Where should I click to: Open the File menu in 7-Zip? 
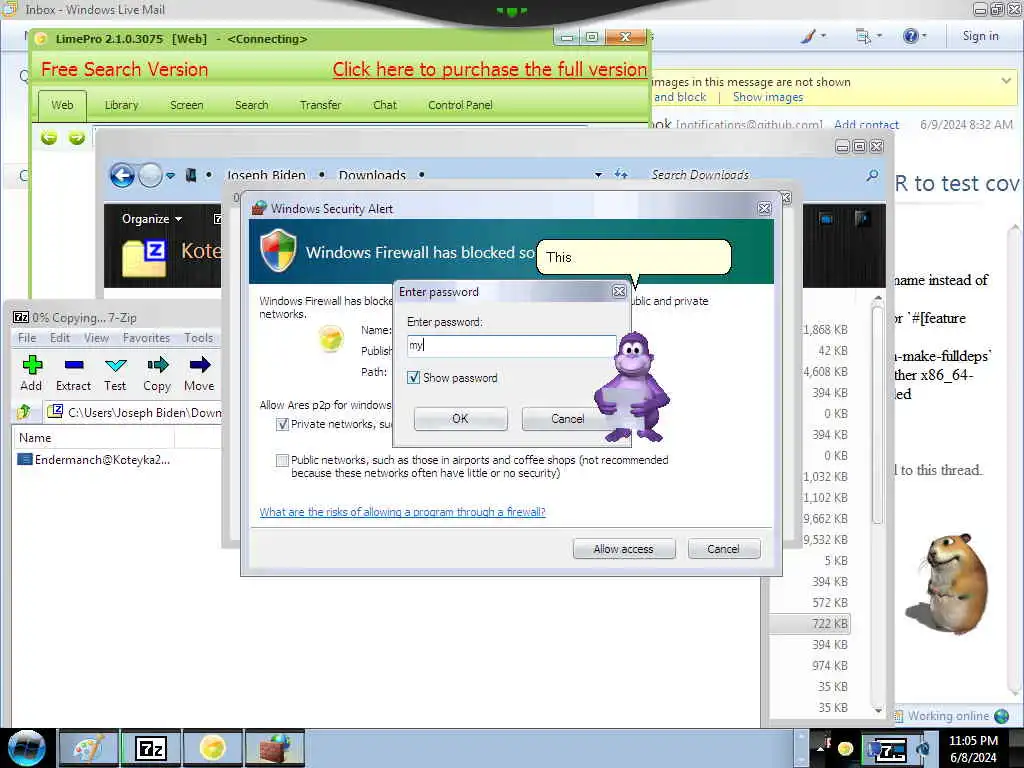coord(27,338)
